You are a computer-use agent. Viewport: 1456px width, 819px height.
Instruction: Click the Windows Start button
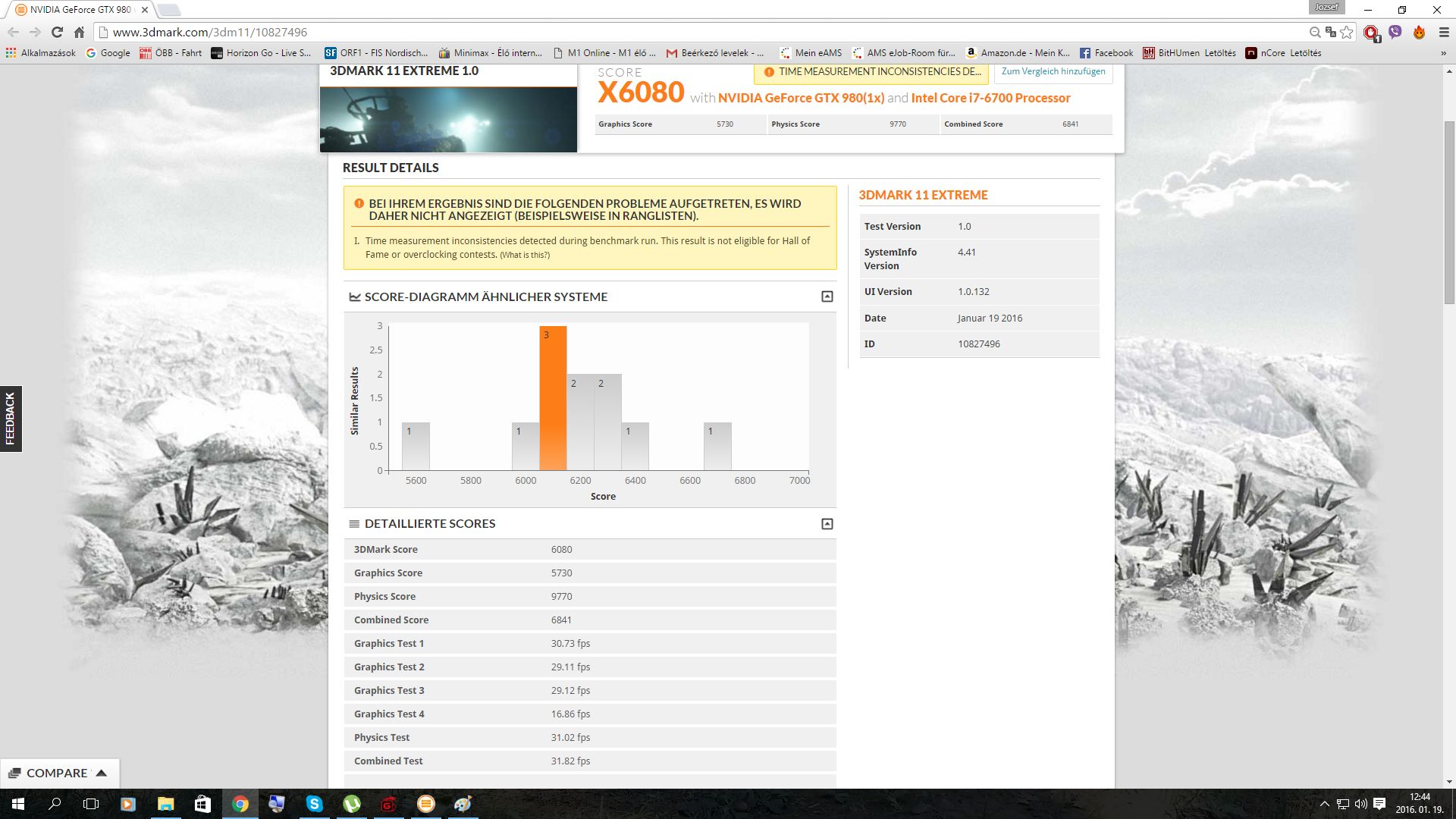[18, 804]
